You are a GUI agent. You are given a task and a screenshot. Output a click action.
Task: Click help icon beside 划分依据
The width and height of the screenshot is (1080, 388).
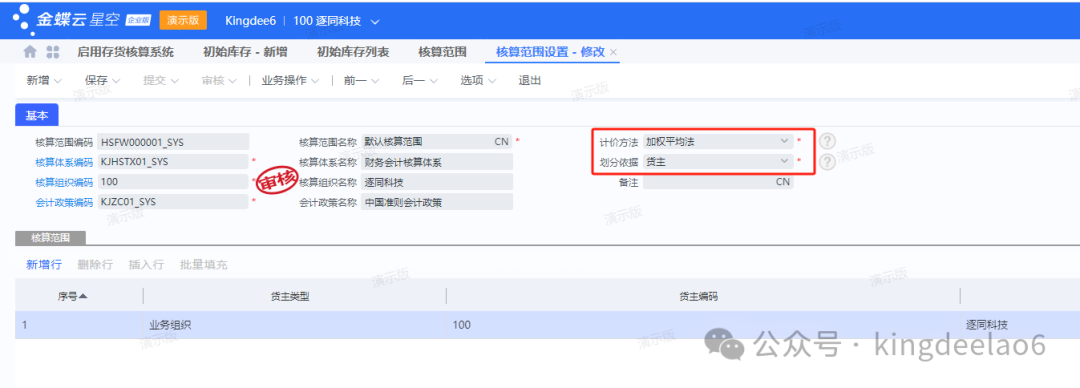coord(827,161)
